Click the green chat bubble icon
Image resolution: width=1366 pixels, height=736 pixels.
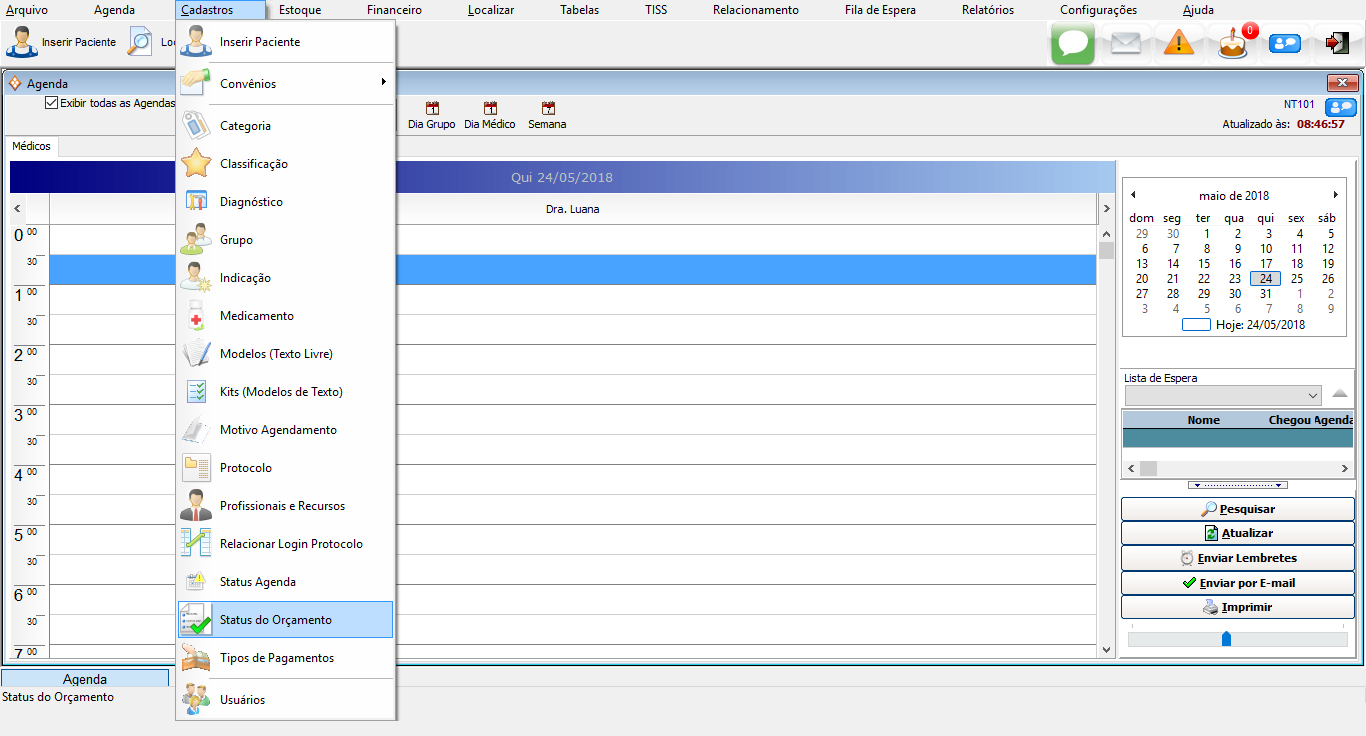(1072, 43)
